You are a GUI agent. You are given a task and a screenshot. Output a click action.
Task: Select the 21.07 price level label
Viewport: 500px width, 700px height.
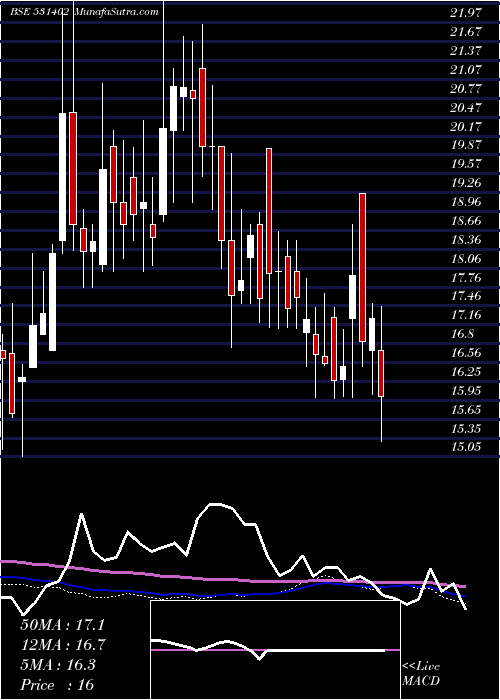(x=466, y=70)
